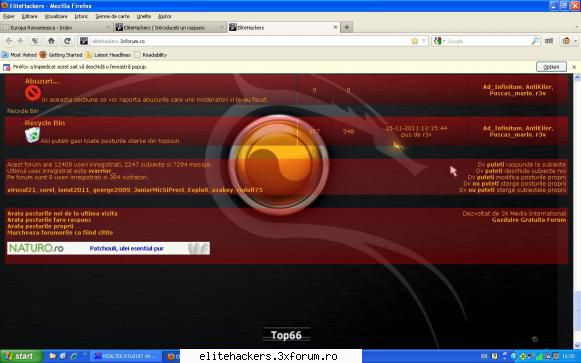This screenshot has width=581, height=363.
Task: Open online user george2009 profile
Action: click(x=112, y=190)
